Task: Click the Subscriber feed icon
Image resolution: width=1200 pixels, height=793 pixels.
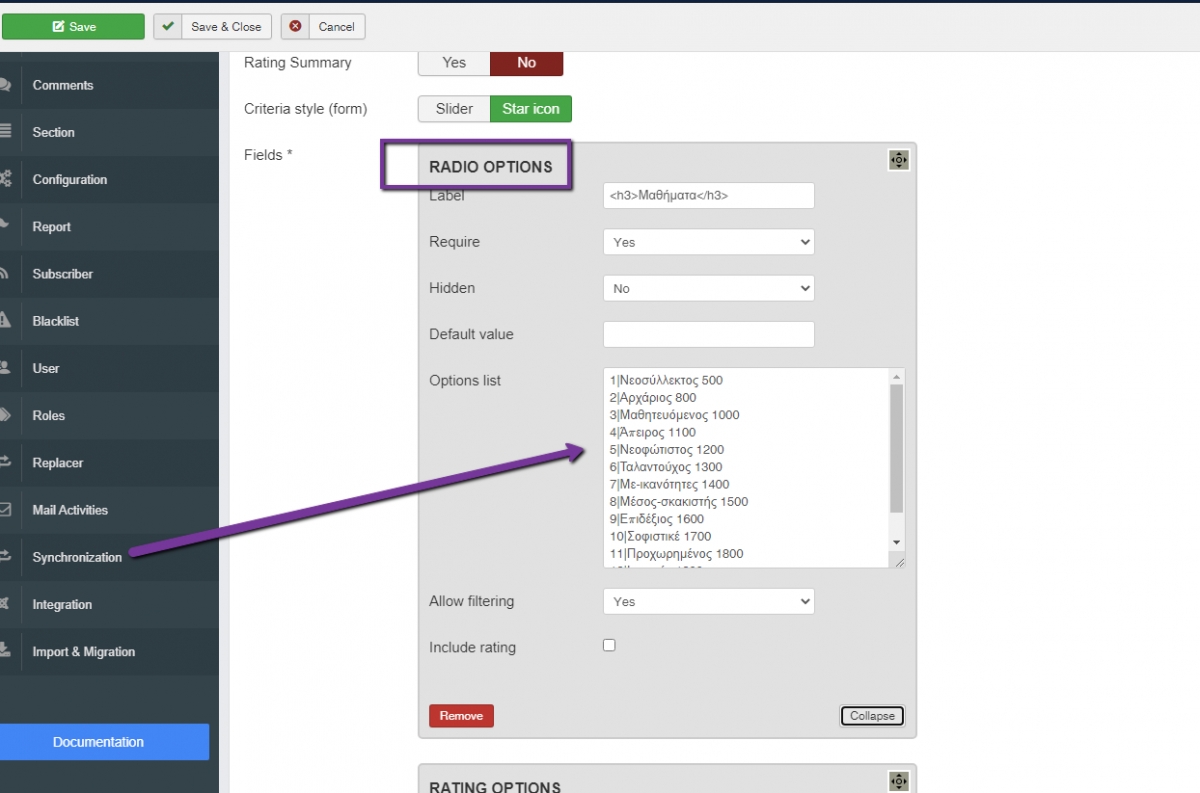Action: click(6, 274)
